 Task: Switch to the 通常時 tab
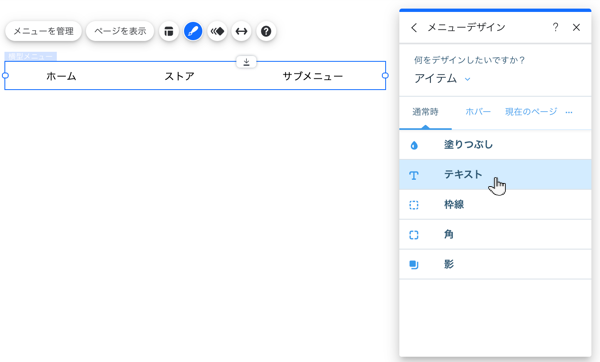coord(425,112)
